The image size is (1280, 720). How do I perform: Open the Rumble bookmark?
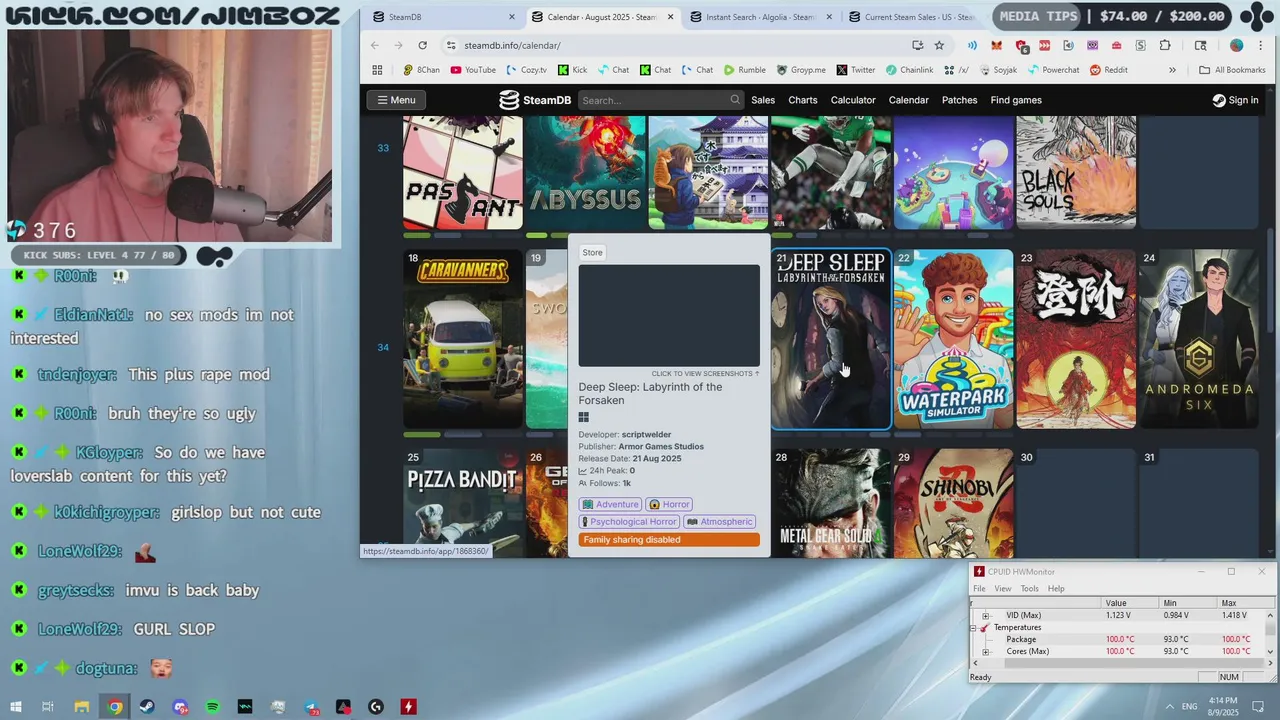745,70
